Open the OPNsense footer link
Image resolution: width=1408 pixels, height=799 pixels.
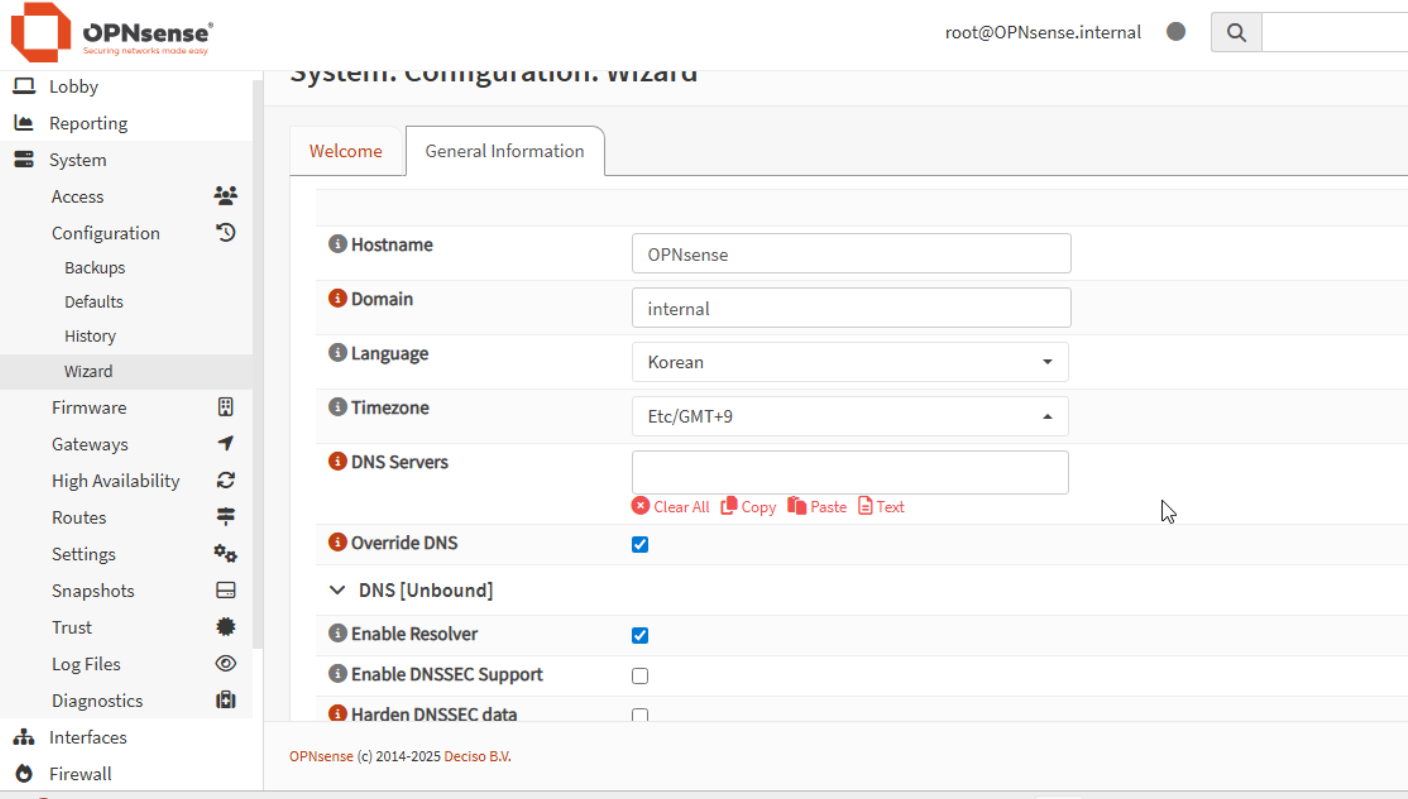click(321, 756)
